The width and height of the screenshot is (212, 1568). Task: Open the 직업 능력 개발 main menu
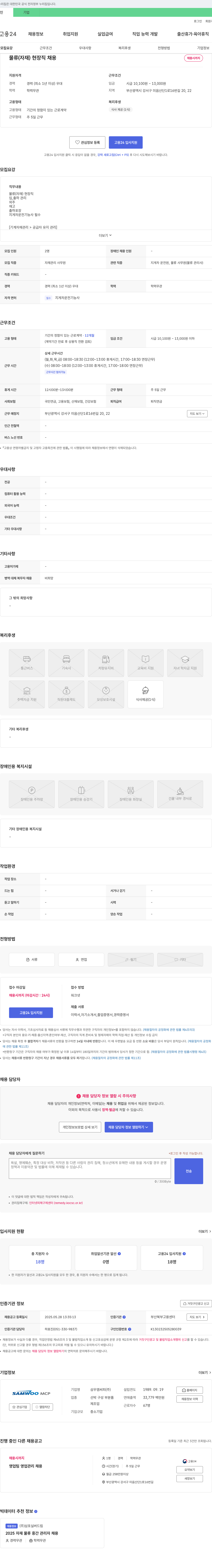[x=145, y=34]
